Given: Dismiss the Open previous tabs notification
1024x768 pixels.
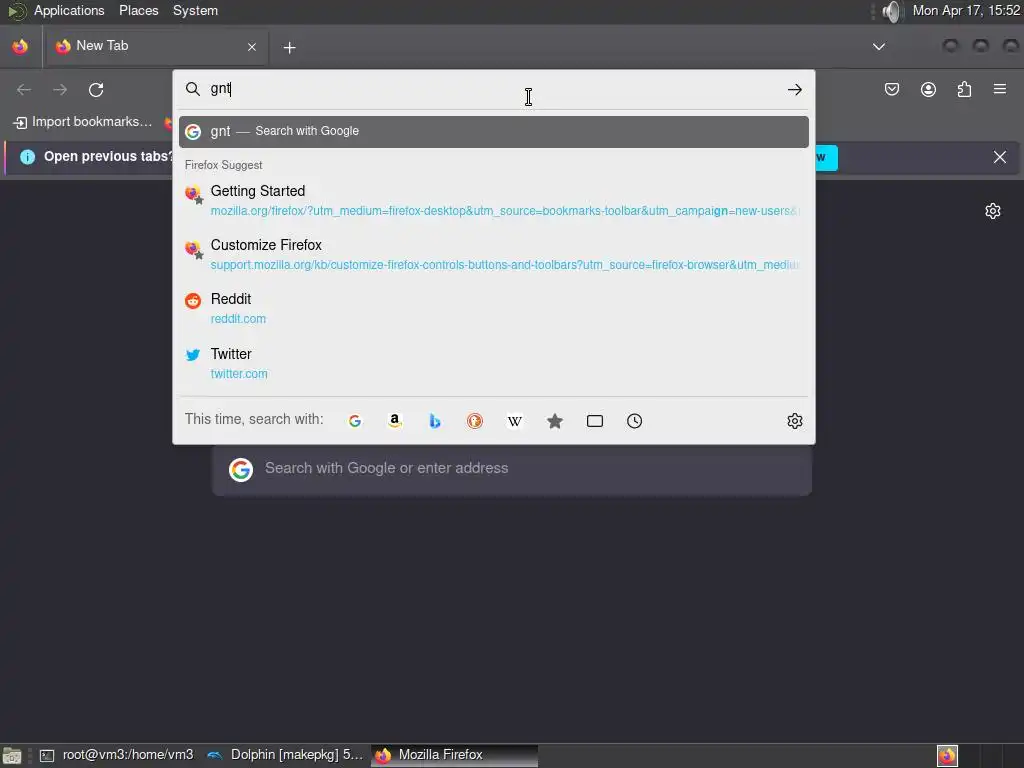Looking at the screenshot, I should pyautogui.click(x=1000, y=157).
